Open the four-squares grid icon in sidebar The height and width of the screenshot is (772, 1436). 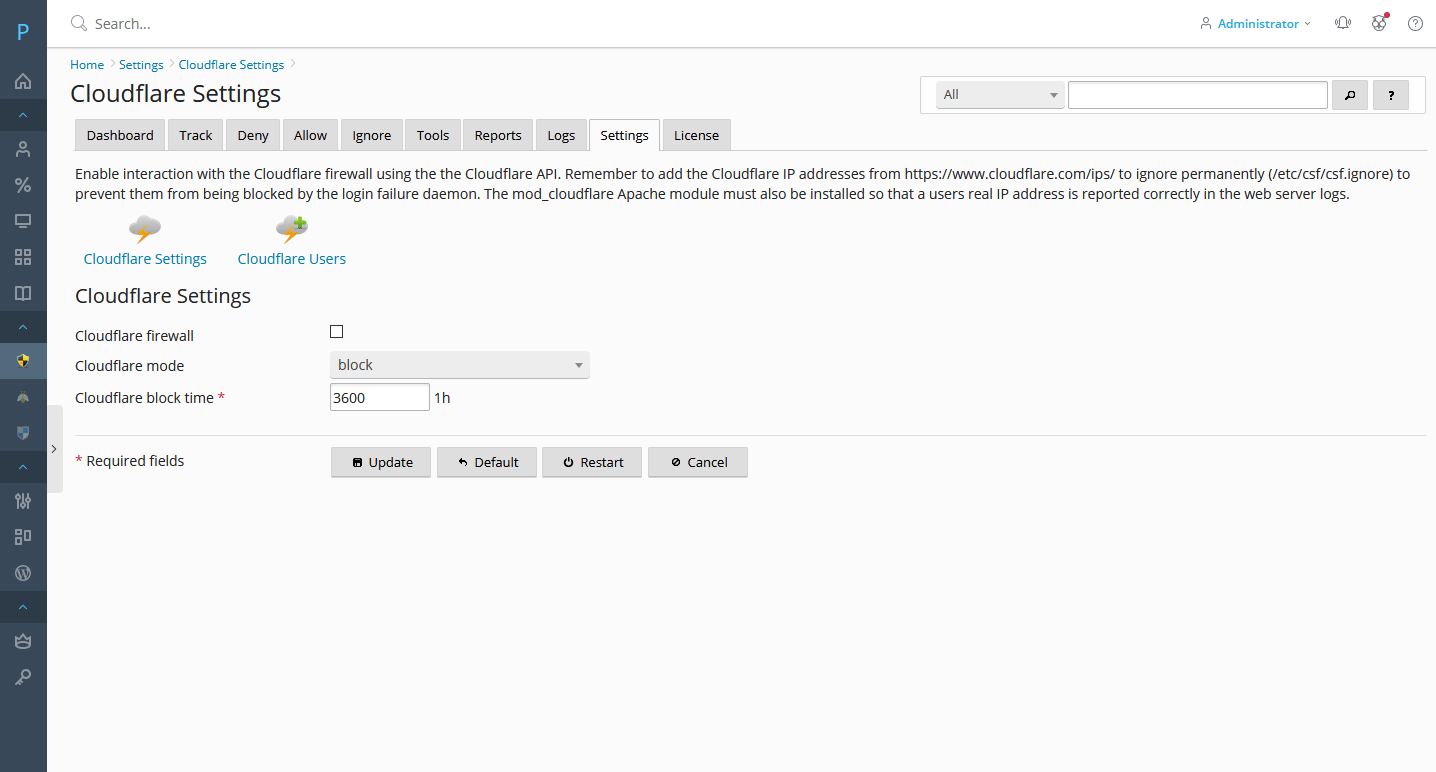coord(23,257)
